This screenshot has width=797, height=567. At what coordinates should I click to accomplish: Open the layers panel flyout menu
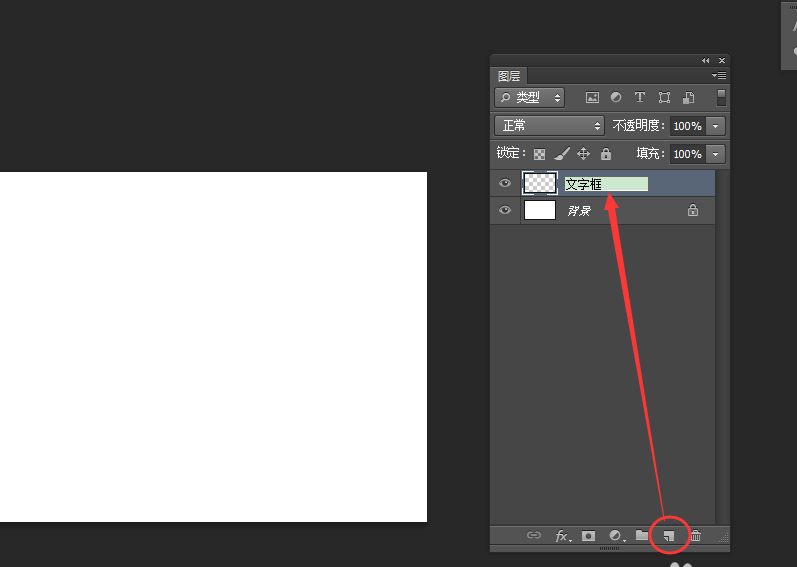point(719,76)
